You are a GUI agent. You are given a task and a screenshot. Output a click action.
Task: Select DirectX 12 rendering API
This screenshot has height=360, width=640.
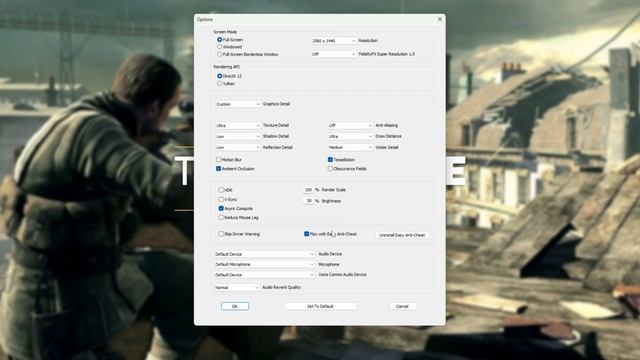pyautogui.click(x=220, y=76)
